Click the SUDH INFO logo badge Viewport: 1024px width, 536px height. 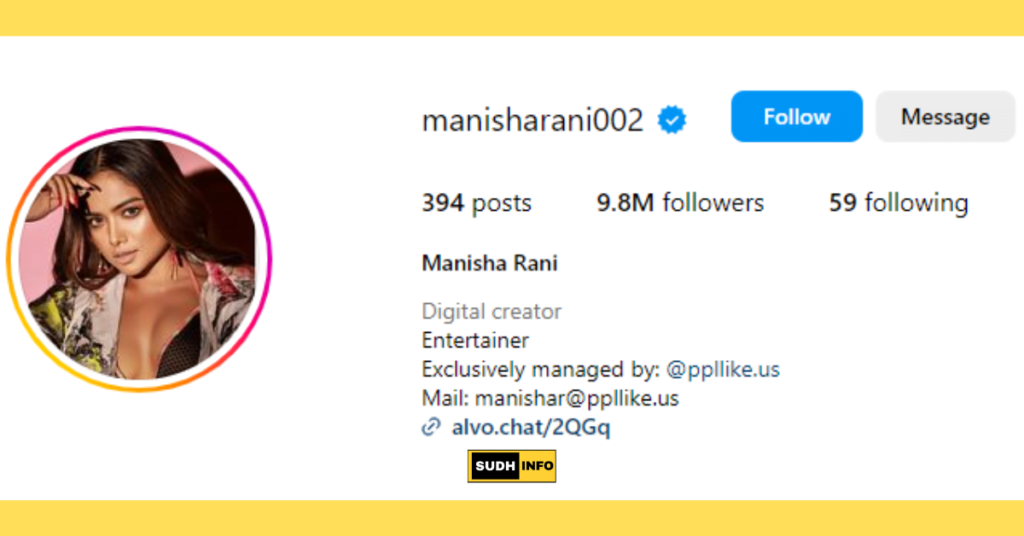(x=511, y=466)
